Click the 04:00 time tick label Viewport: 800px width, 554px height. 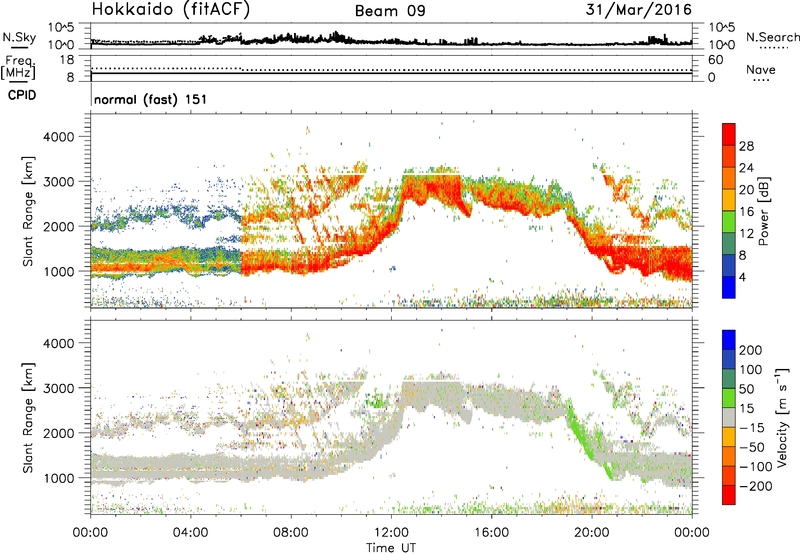[x=191, y=533]
